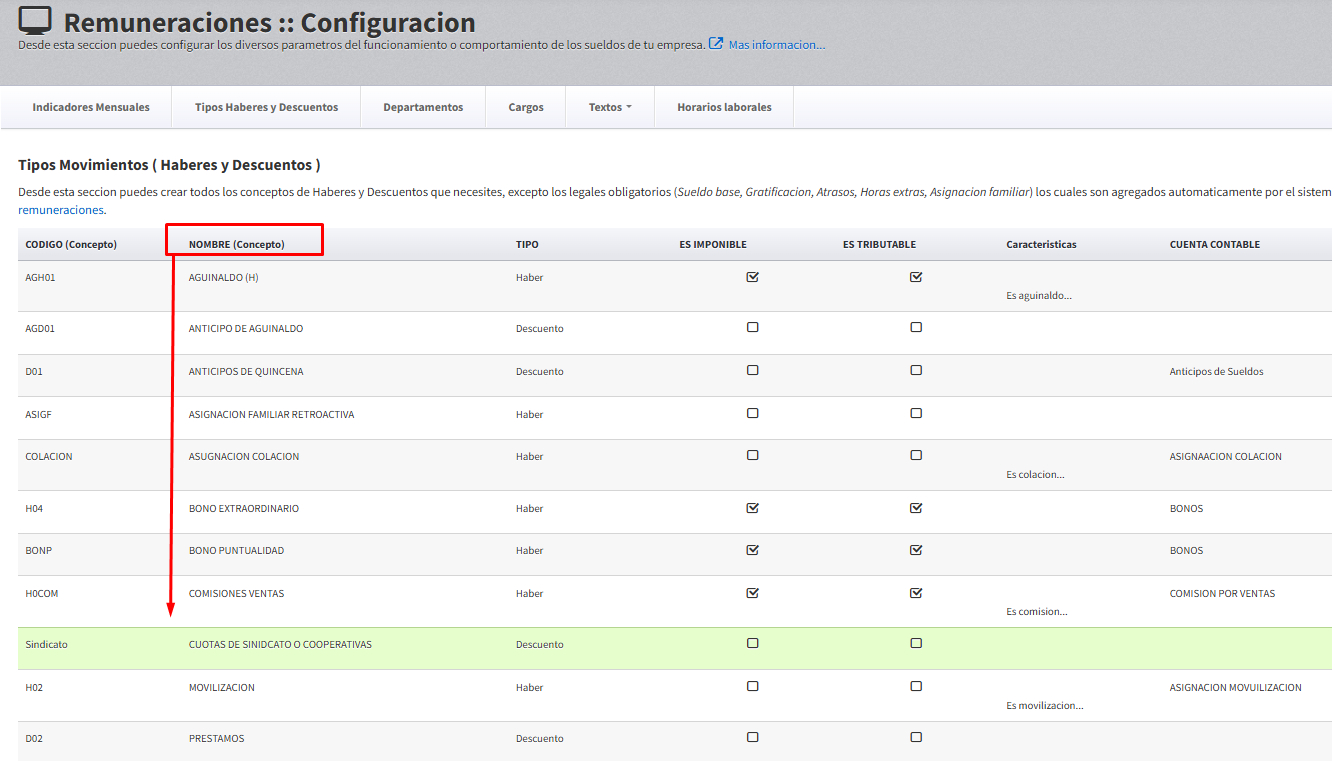Click the CUENTA CONTABLE column header
Image resolution: width=1332 pixels, height=761 pixels.
(1215, 244)
